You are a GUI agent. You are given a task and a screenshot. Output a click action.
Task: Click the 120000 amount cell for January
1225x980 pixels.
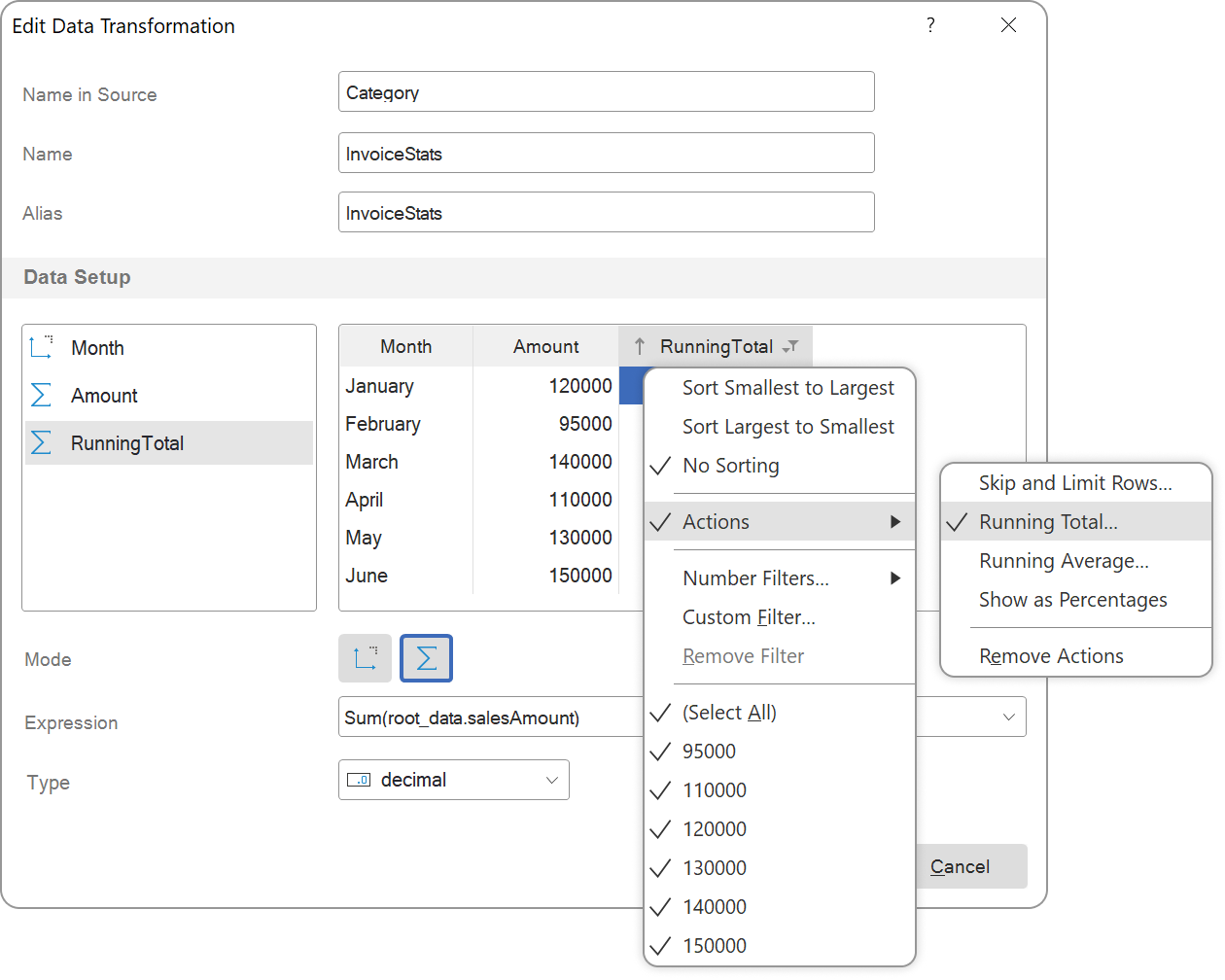point(546,386)
